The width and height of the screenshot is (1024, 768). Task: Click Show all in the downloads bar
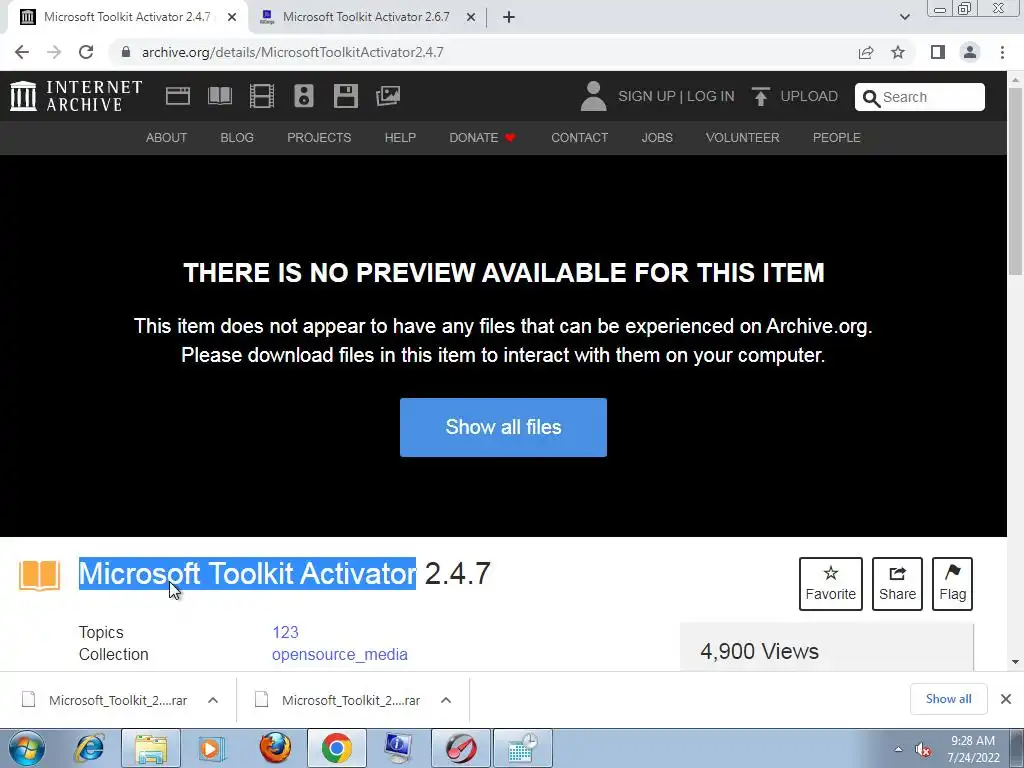coord(948,699)
